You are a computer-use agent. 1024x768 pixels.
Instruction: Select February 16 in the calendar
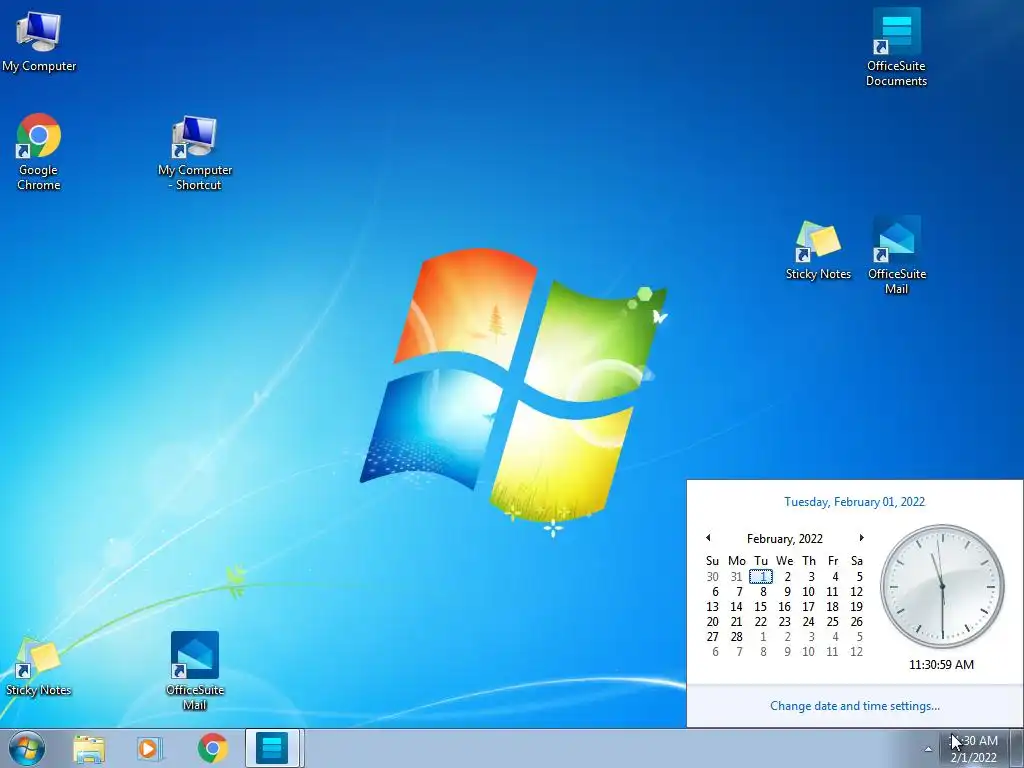[784, 607]
